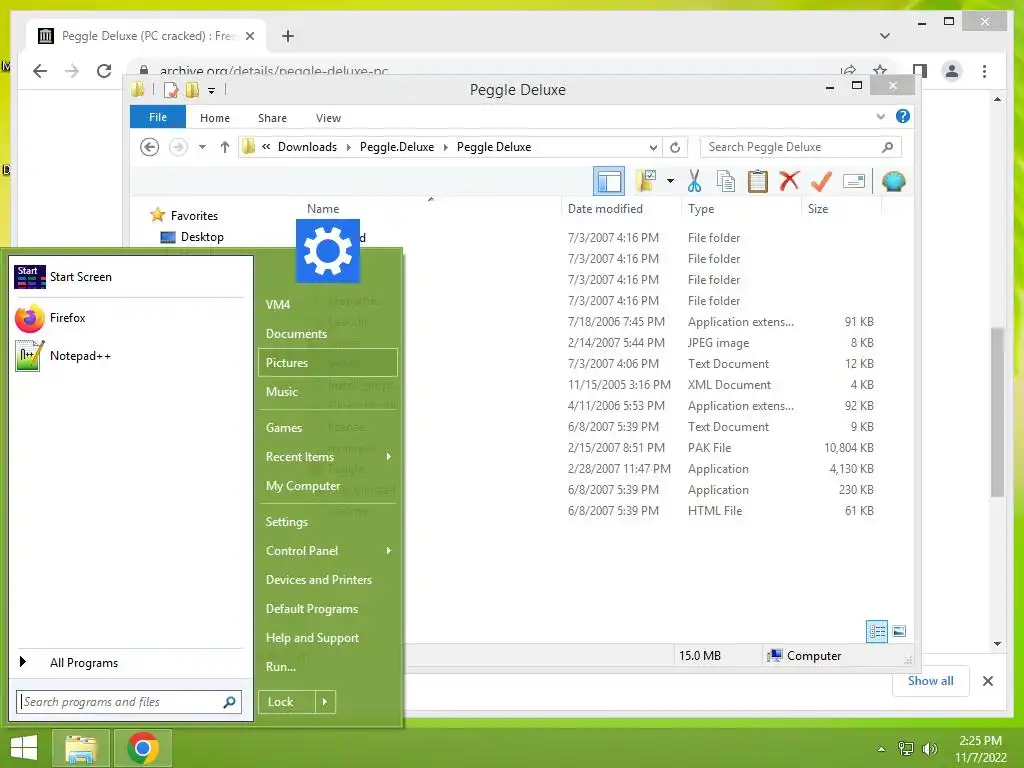Sort files by Date modified column
1024x768 pixels.
coord(605,209)
